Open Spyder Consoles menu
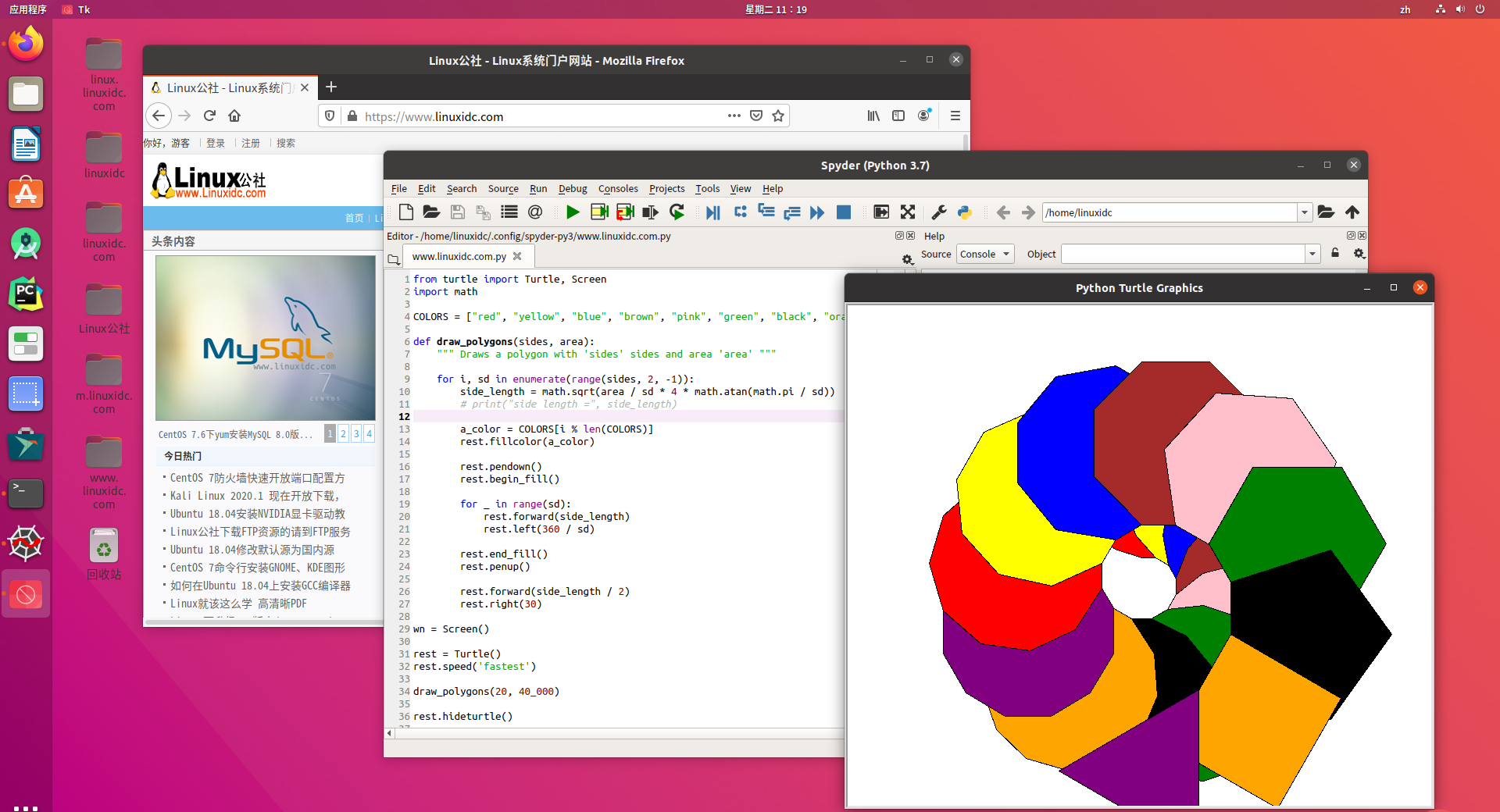This screenshot has height=812, width=1500. click(x=618, y=189)
